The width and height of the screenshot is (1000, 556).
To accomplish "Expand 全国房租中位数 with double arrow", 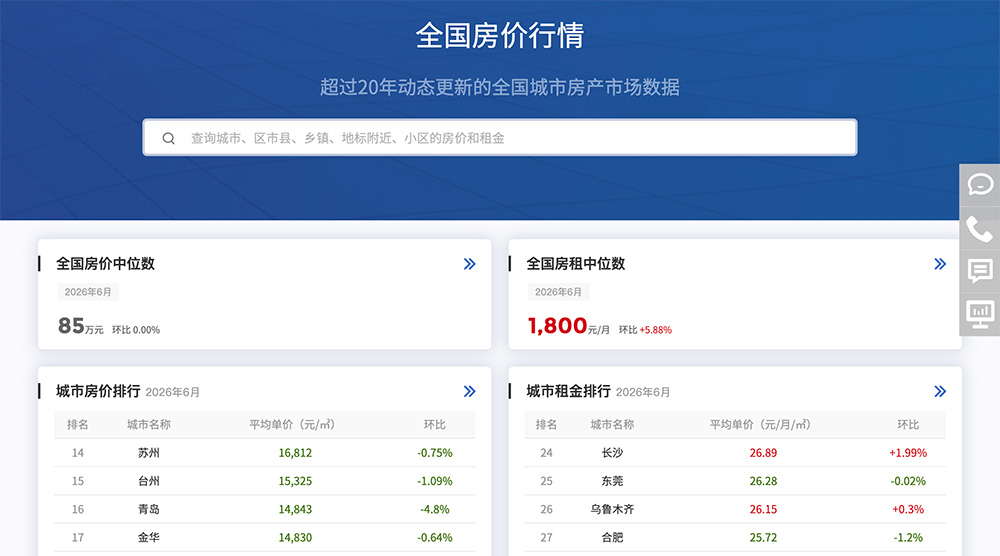I will click(940, 264).
